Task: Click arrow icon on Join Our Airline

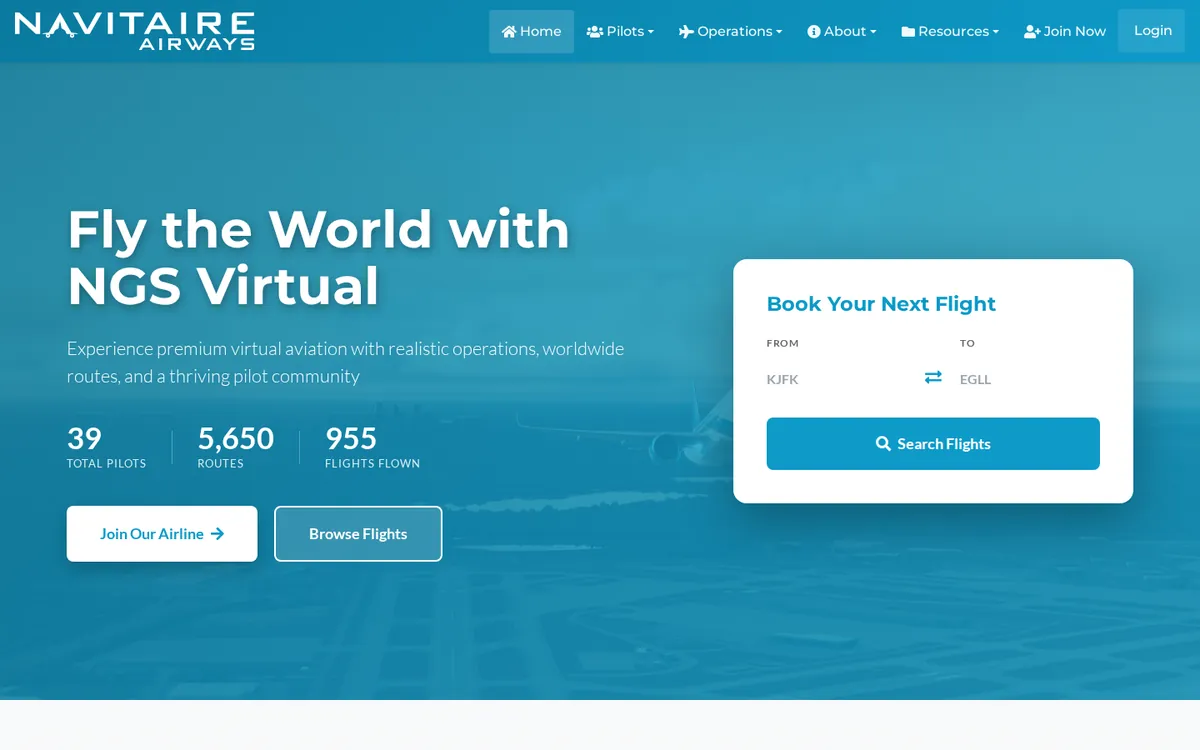Action: click(x=217, y=534)
